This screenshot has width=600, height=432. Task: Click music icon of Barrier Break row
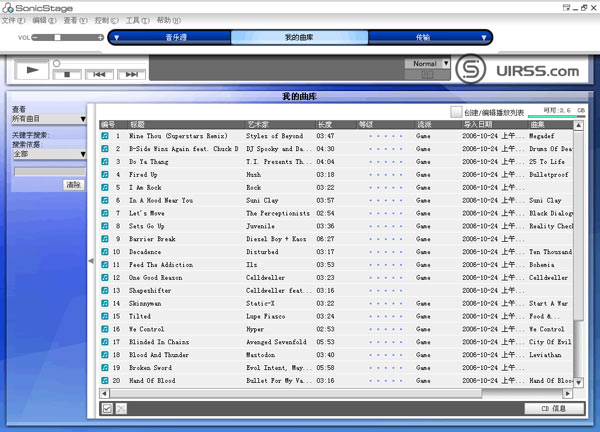click(x=105, y=239)
